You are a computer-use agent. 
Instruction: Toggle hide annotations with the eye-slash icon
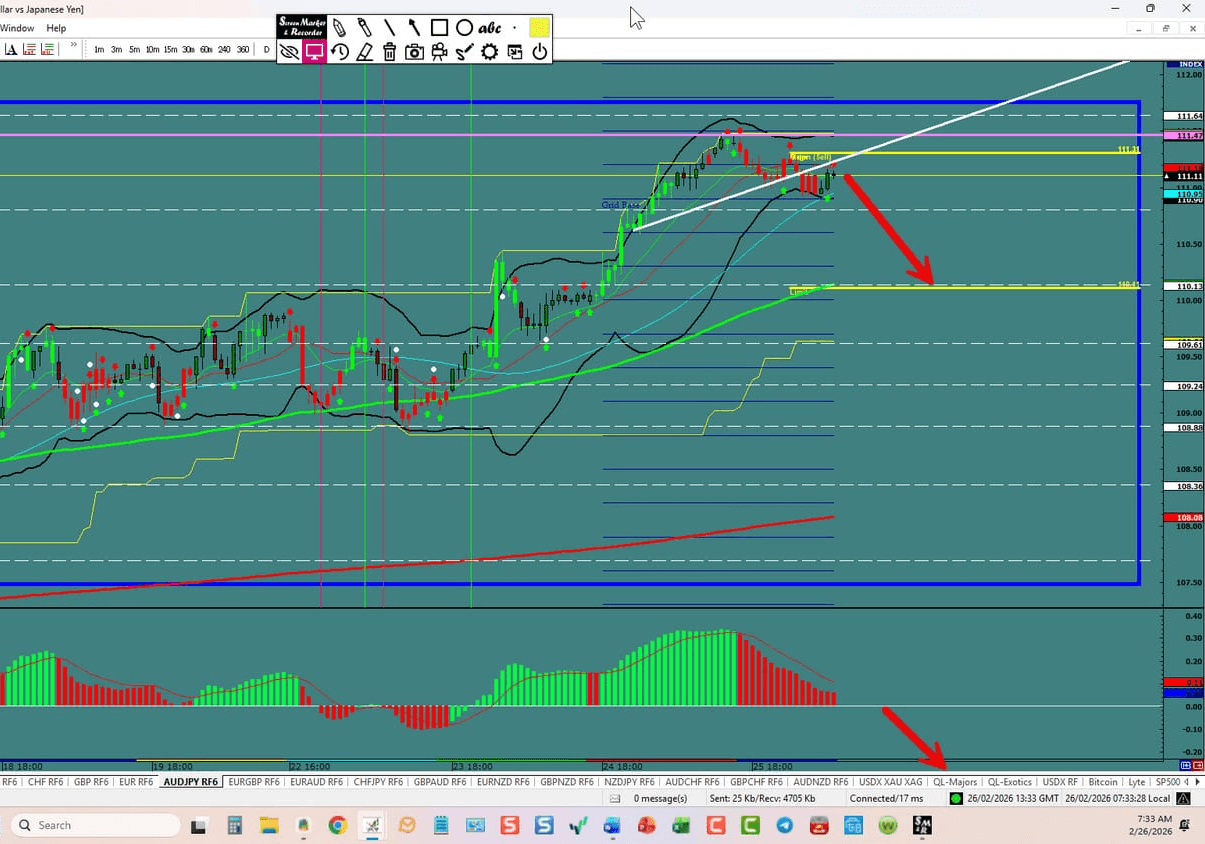coord(289,52)
